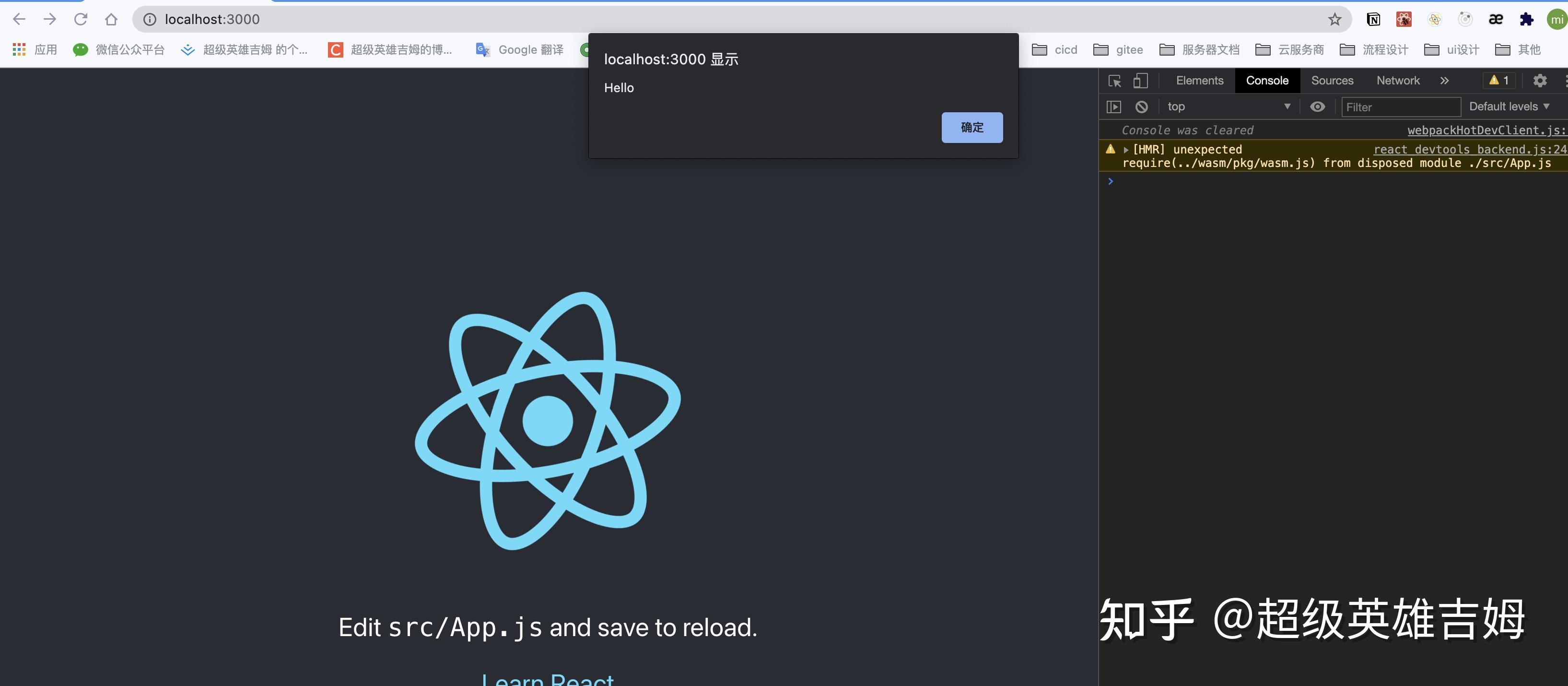
Task: Toggle the live expression eye icon
Action: coord(1317,106)
